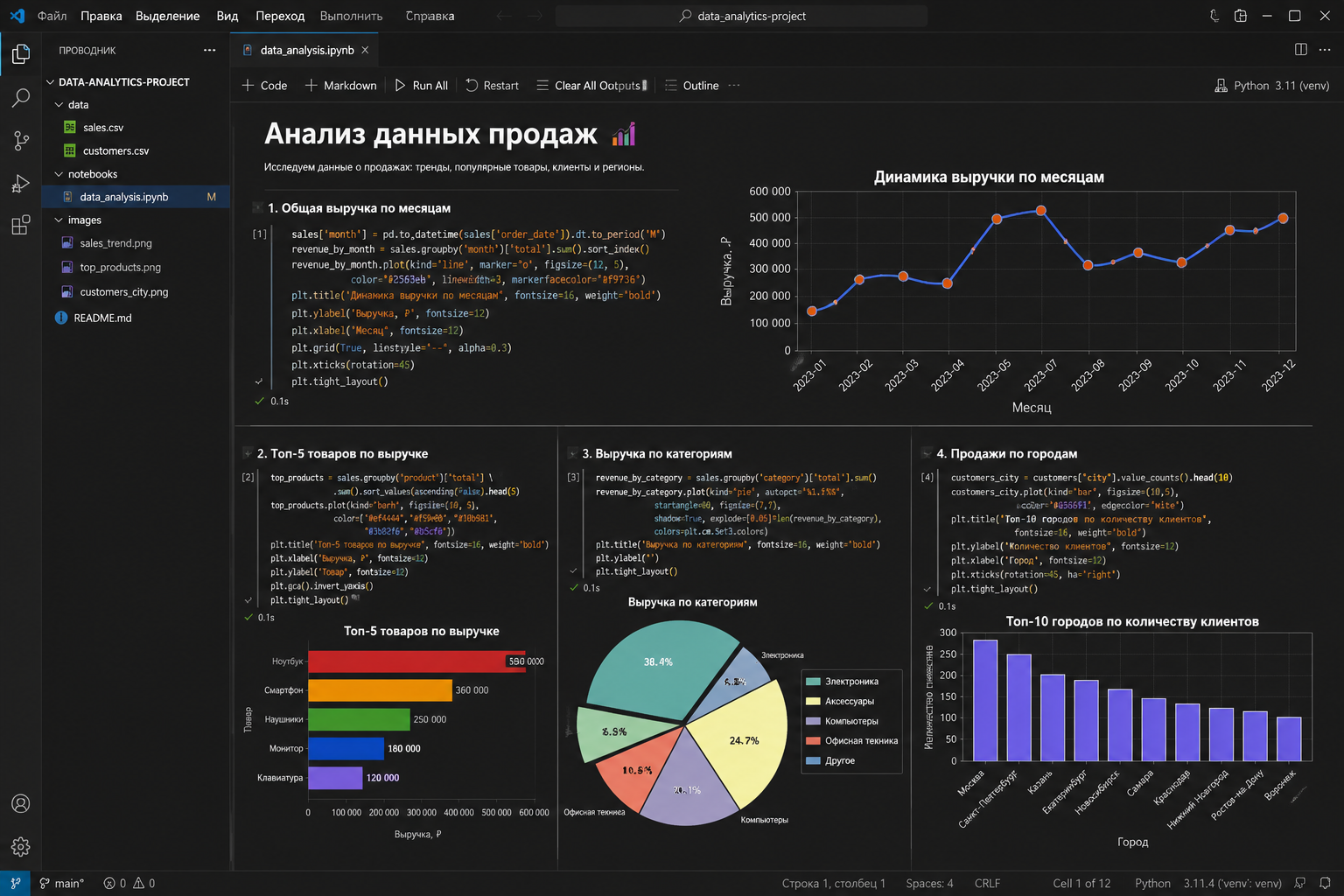Collapse the images folder
Screen dimensions: 1344x896
pyautogui.click(x=59, y=220)
